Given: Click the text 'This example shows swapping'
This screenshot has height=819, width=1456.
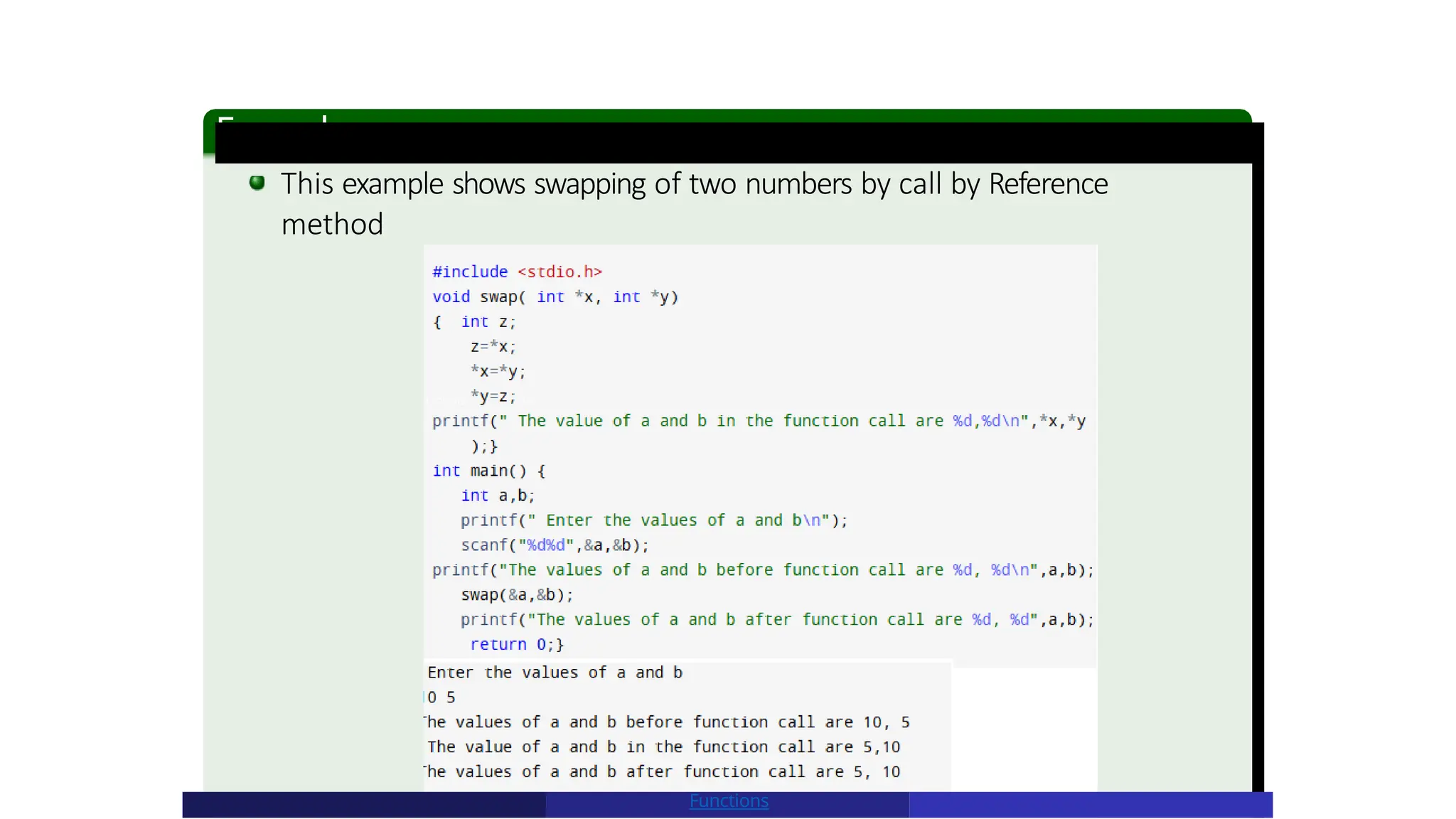Looking at the screenshot, I should click(464, 184).
